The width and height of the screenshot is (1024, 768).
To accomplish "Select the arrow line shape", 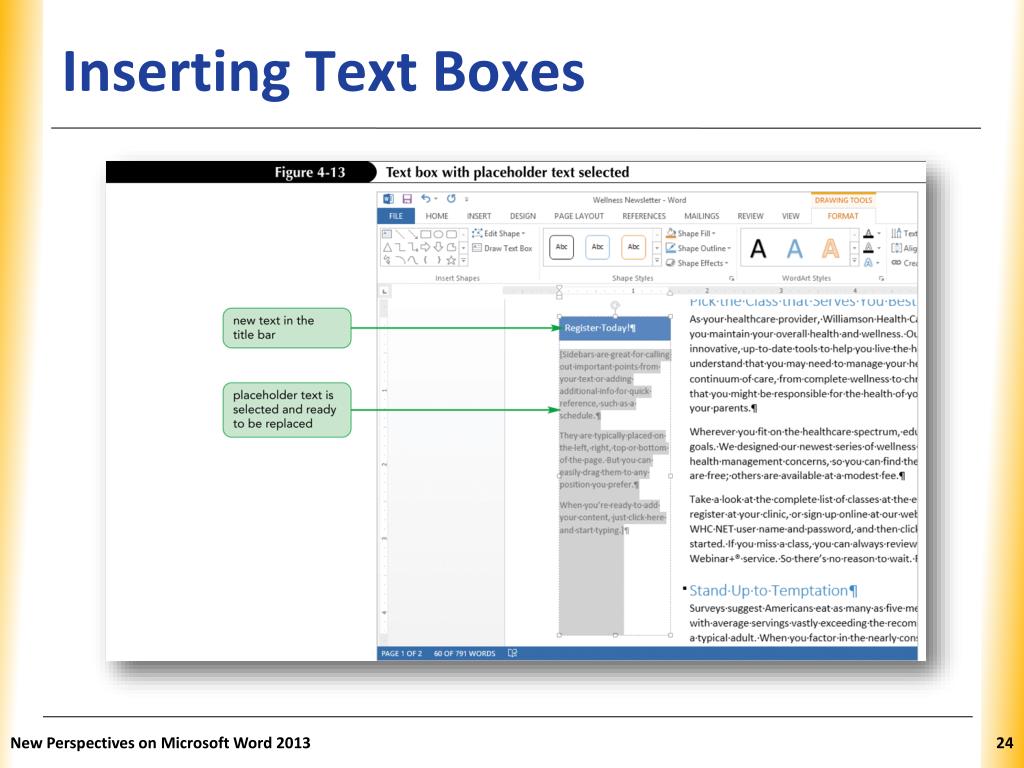I will (x=413, y=234).
